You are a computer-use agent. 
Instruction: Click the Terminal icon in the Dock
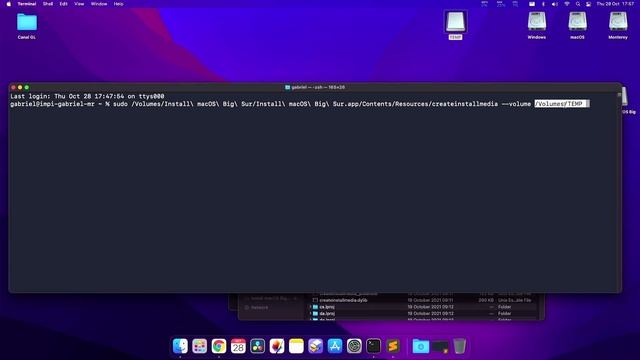coord(373,346)
